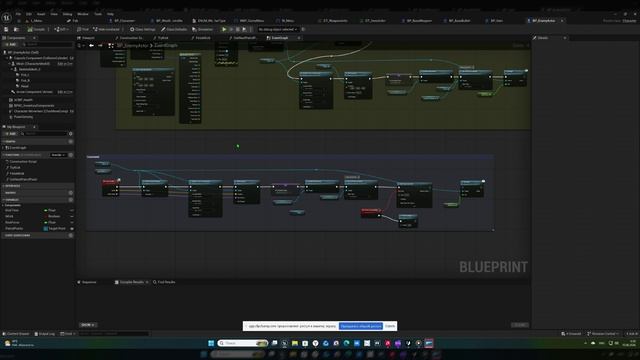
Task: Open the Tools menu
Action: (x=98, y=14)
